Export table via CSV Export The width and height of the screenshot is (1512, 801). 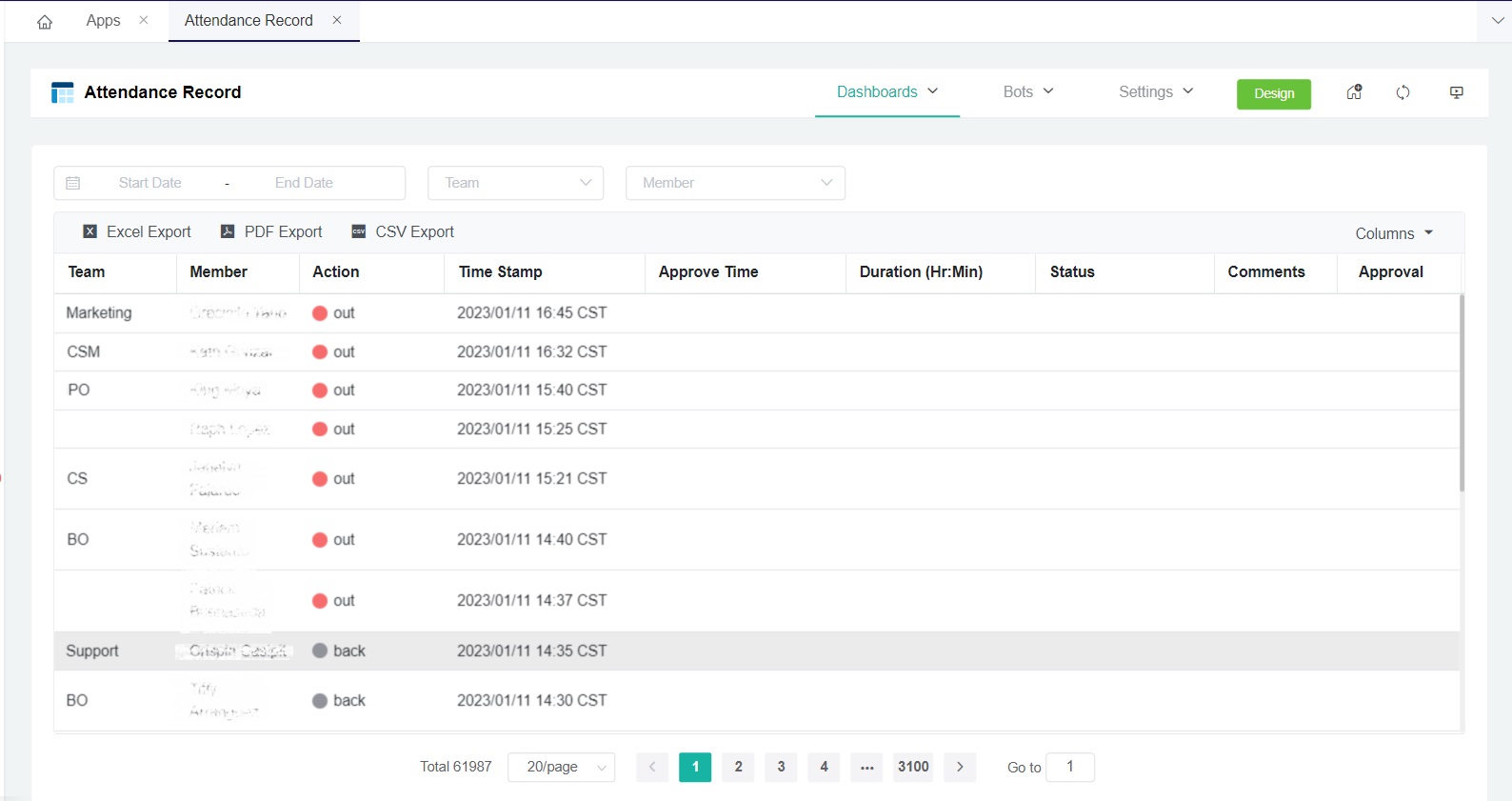pyautogui.click(x=403, y=231)
